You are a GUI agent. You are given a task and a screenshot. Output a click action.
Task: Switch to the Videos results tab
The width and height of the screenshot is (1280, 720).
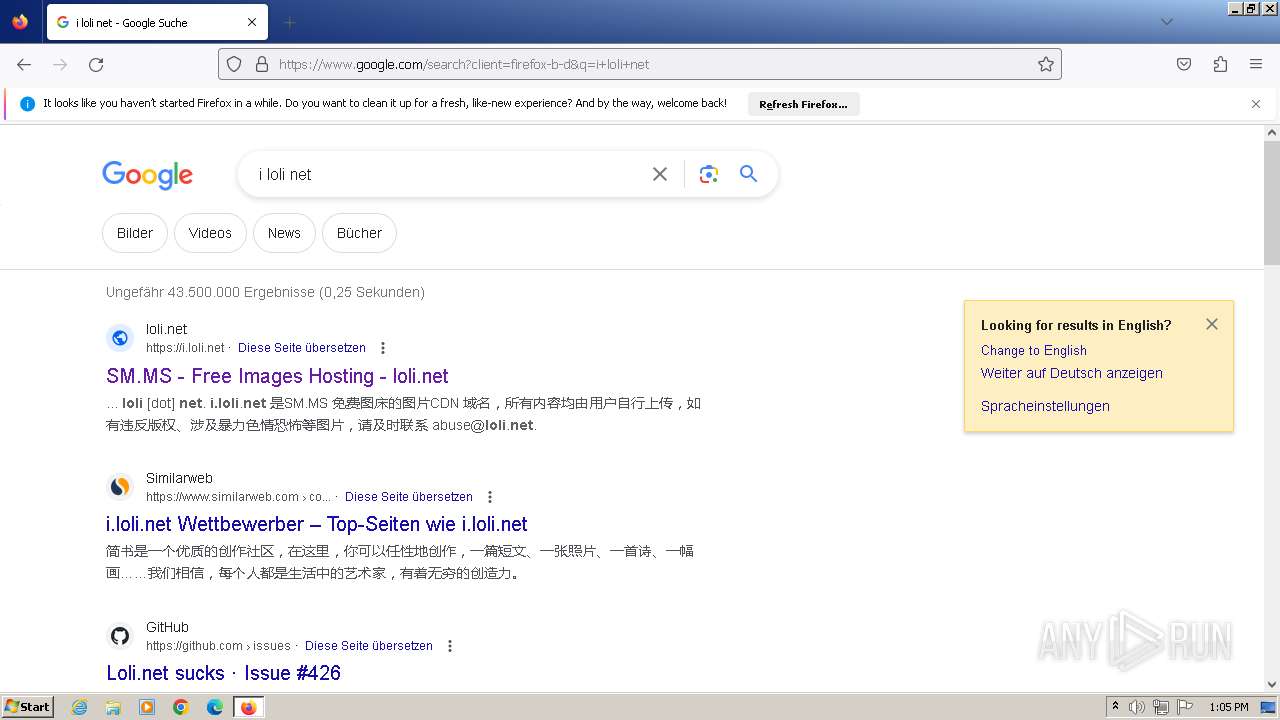pyautogui.click(x=210, y=233)
